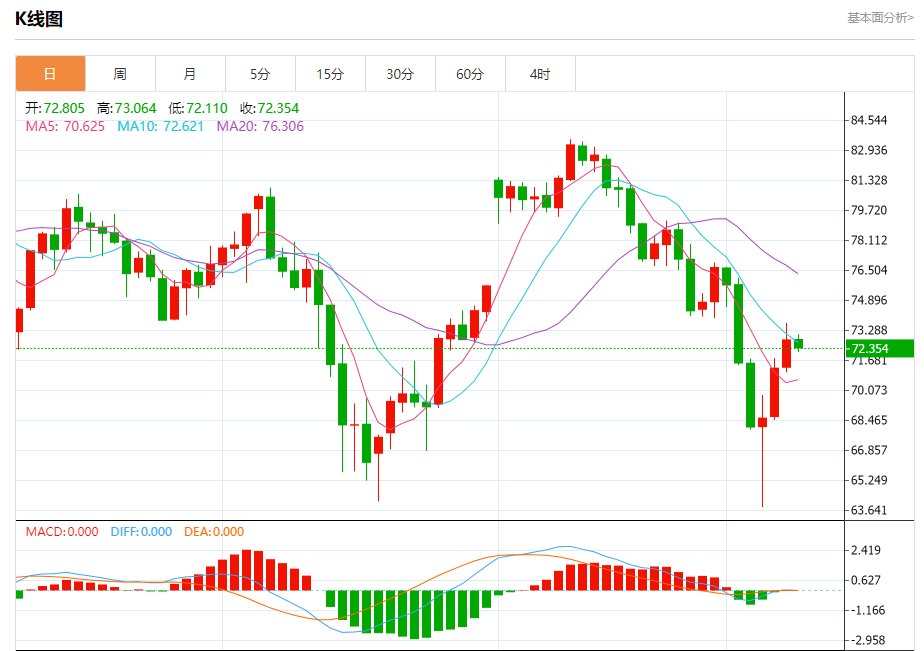924x651 pixels.
Task: Click the 收:72.354 close value
Action: coord(269,108)
